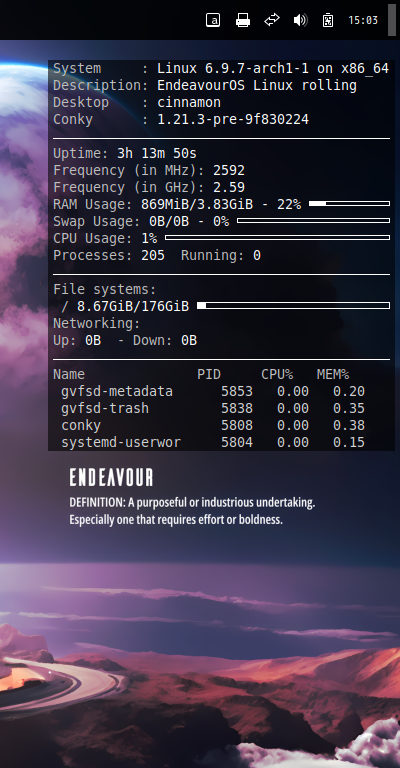
Task: Click the GHz frequency value 2.59
Action: click(x=229, y=188)
